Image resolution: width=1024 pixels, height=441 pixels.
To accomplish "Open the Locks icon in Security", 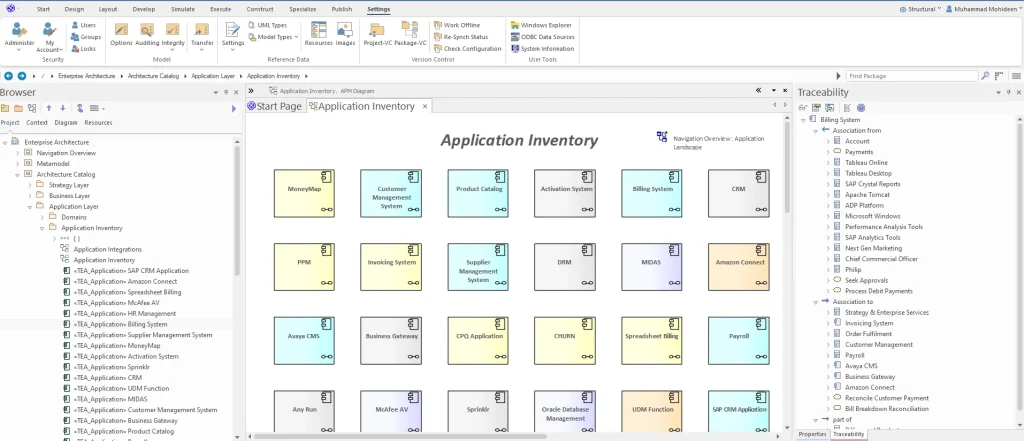I will click(83, 49).
